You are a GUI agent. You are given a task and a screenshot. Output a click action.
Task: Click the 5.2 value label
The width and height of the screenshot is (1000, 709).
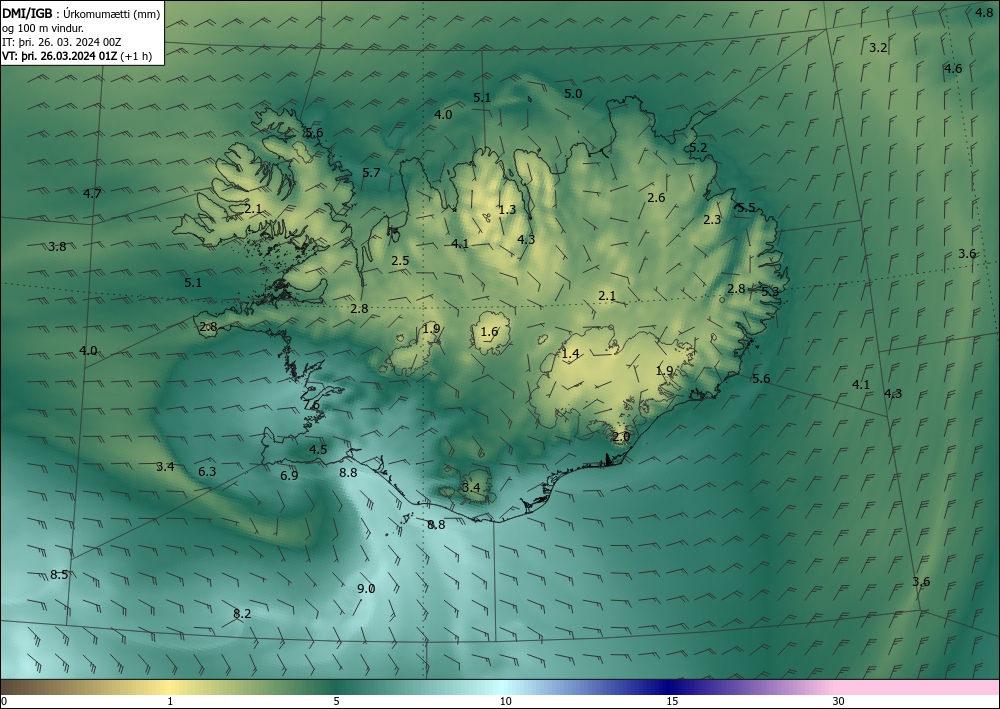pos(698,148)
